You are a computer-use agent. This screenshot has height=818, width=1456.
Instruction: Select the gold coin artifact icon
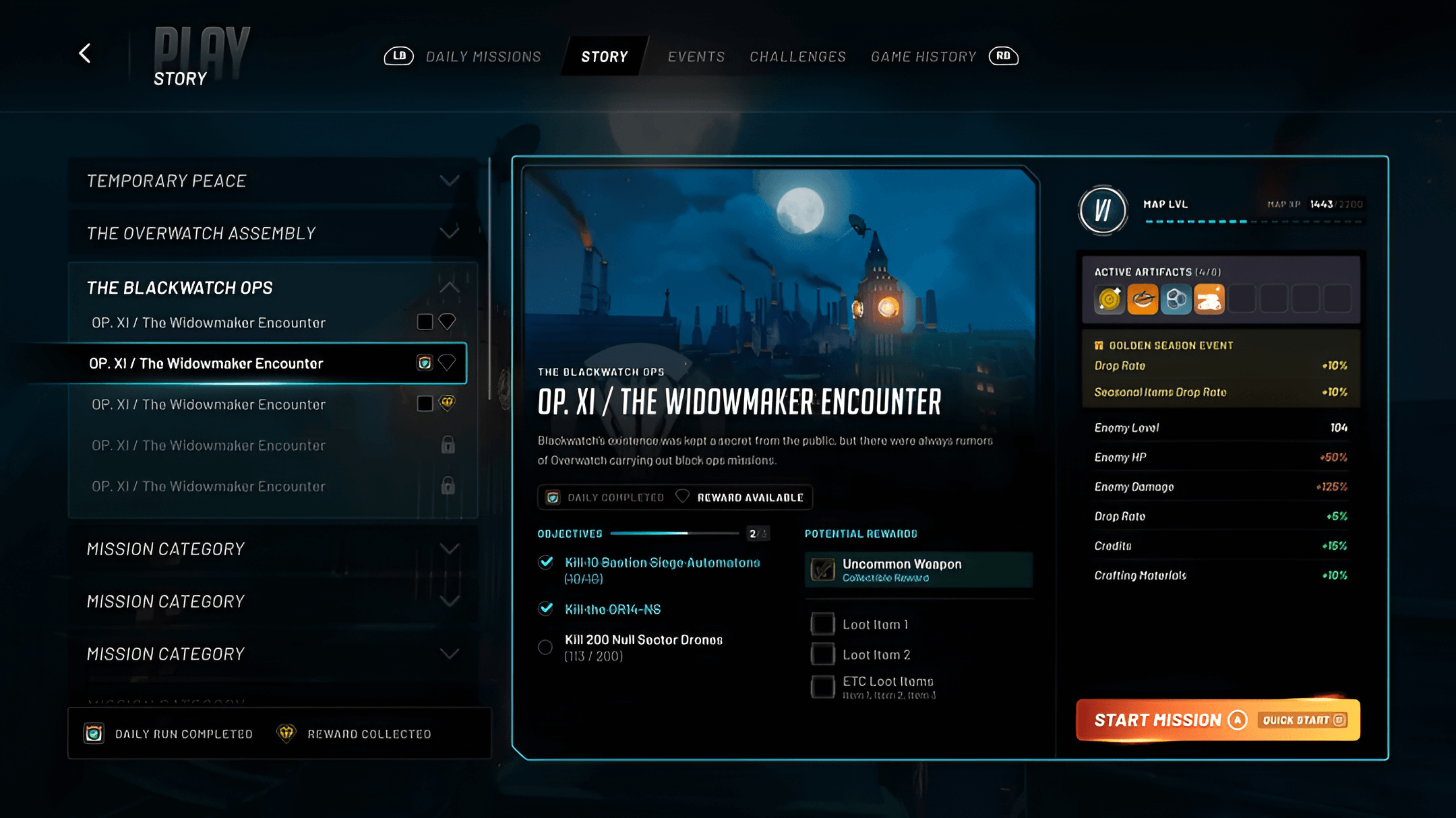pos(1110,299)
